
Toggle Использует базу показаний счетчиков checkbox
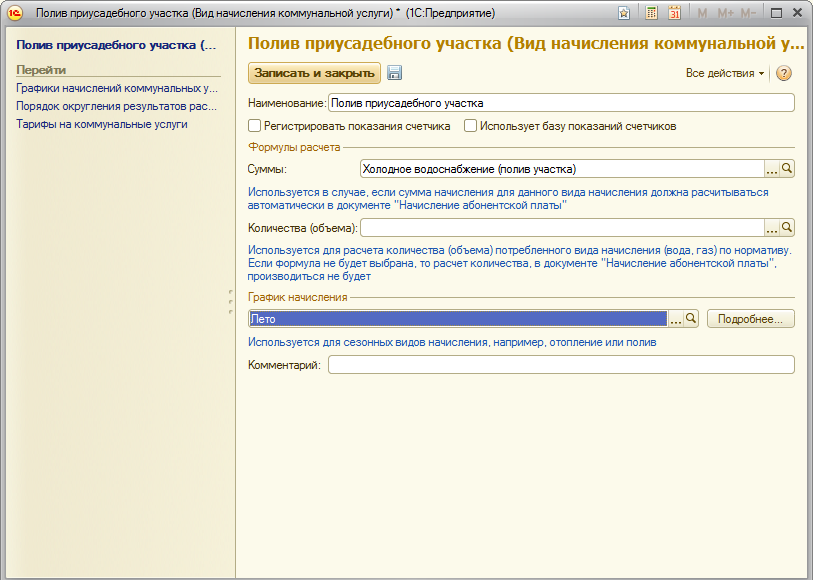pos(470,127)
